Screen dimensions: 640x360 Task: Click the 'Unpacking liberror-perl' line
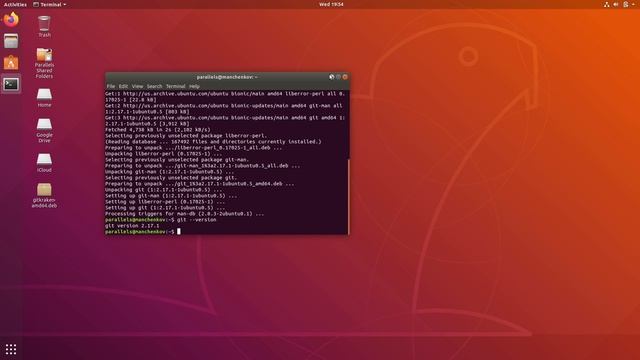[163, 154]
